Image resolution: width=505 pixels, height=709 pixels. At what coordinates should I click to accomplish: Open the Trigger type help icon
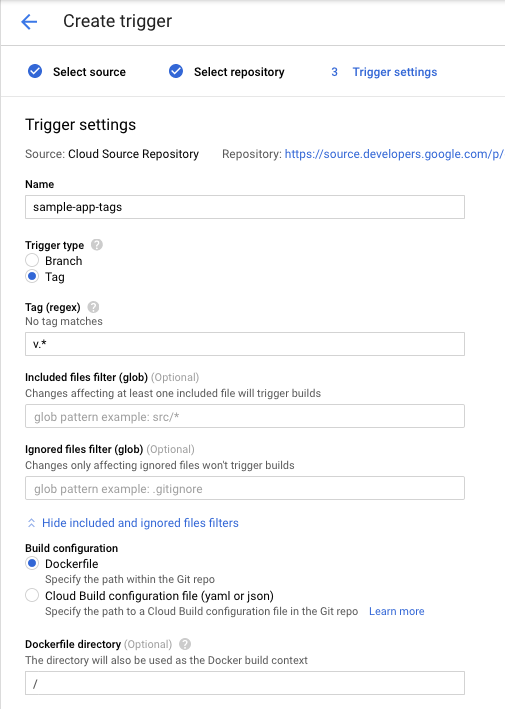[97, 245]
